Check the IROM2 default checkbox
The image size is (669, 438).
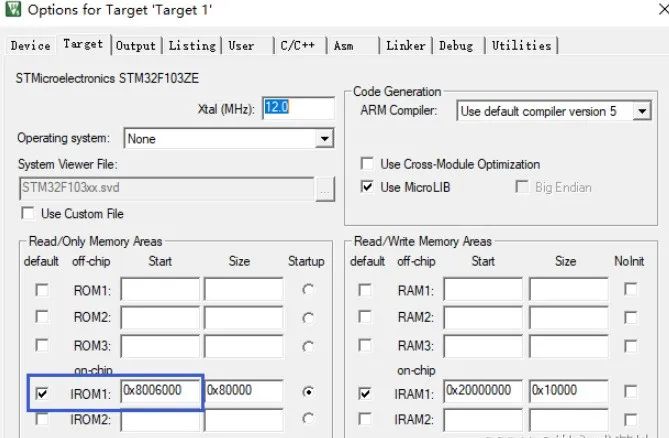(x=41, y=419)
